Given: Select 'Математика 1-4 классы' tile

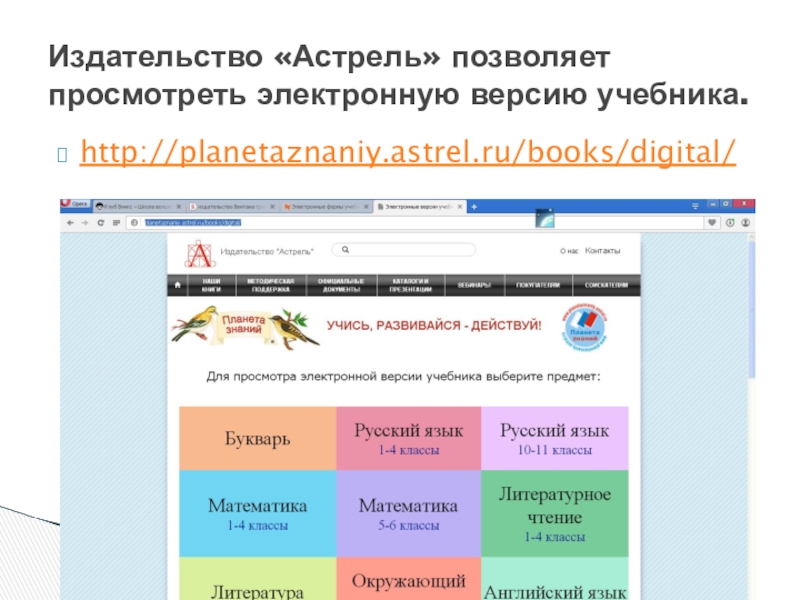Looking at the screenshot, I should 258,513.
